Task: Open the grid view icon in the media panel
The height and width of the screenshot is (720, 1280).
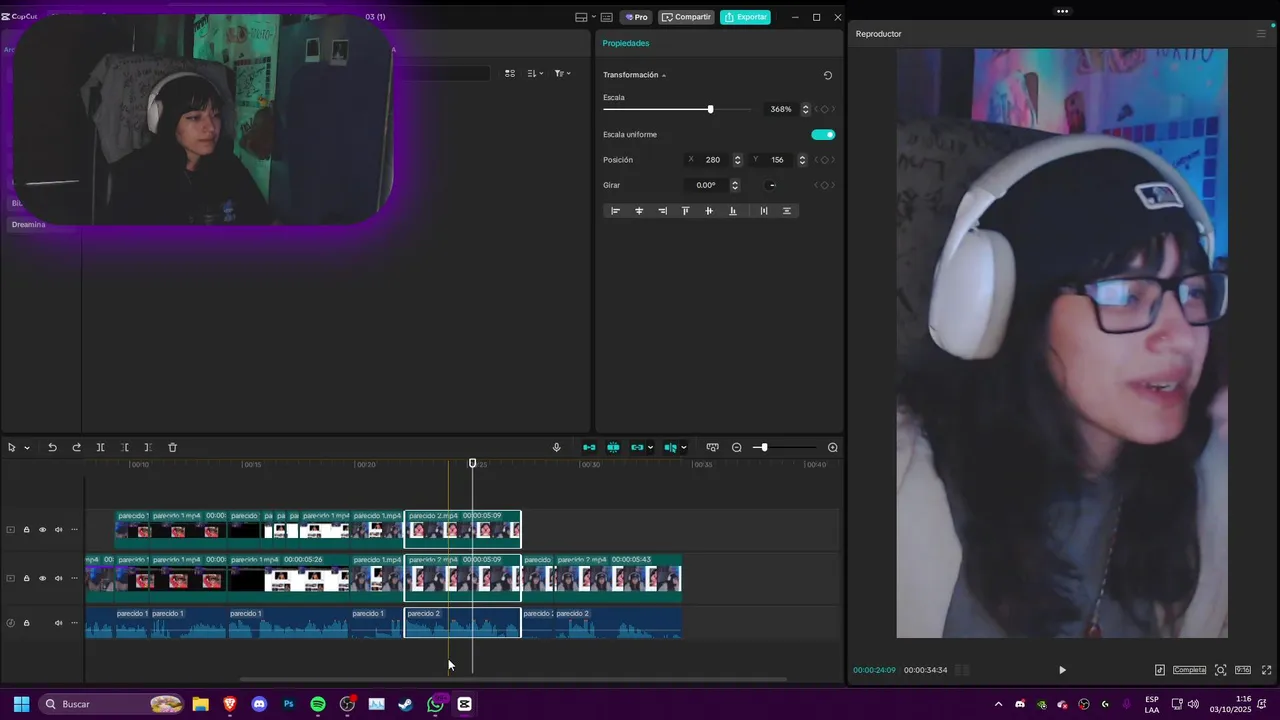Action: pyautogui.click(x=510, y=73)
